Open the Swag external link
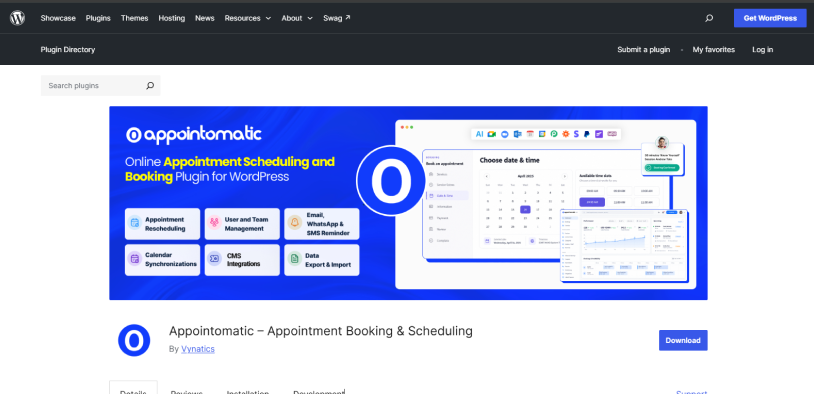Screen dimensions: 814x394 click(336, 18)
